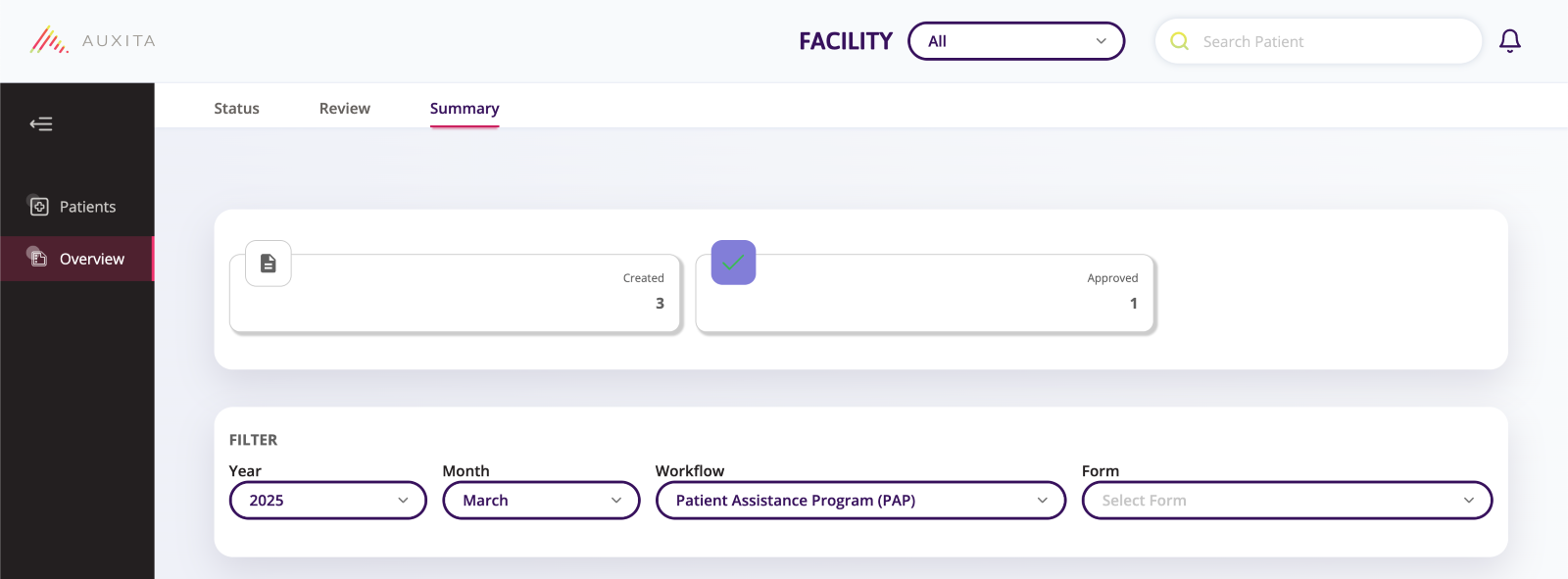Collapse sidebar with the menu arrow icon

[41, 123]
